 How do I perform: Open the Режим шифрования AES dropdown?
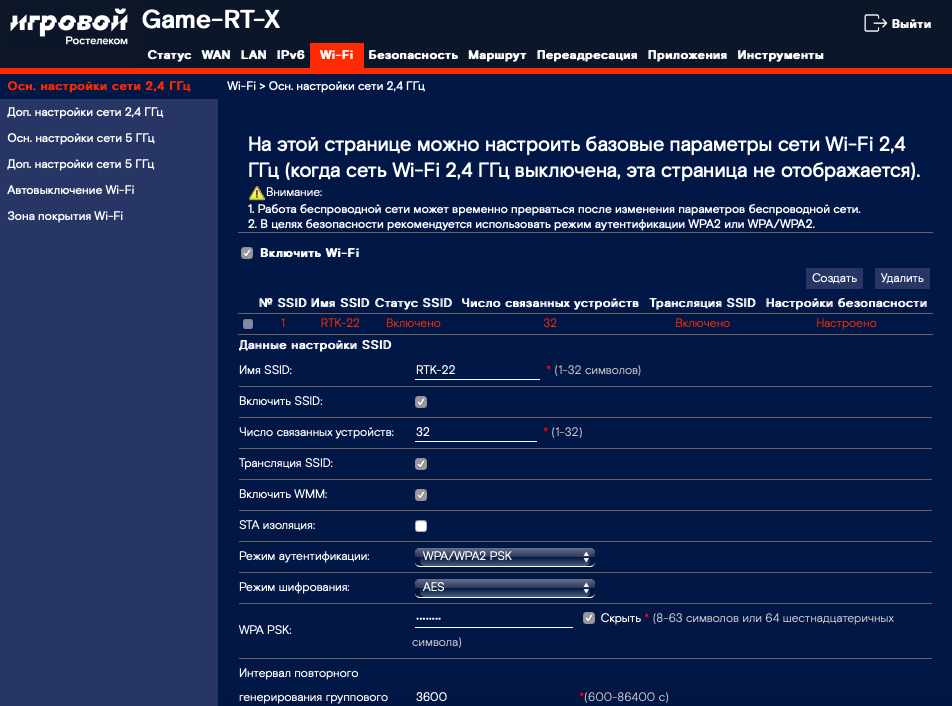504,587
